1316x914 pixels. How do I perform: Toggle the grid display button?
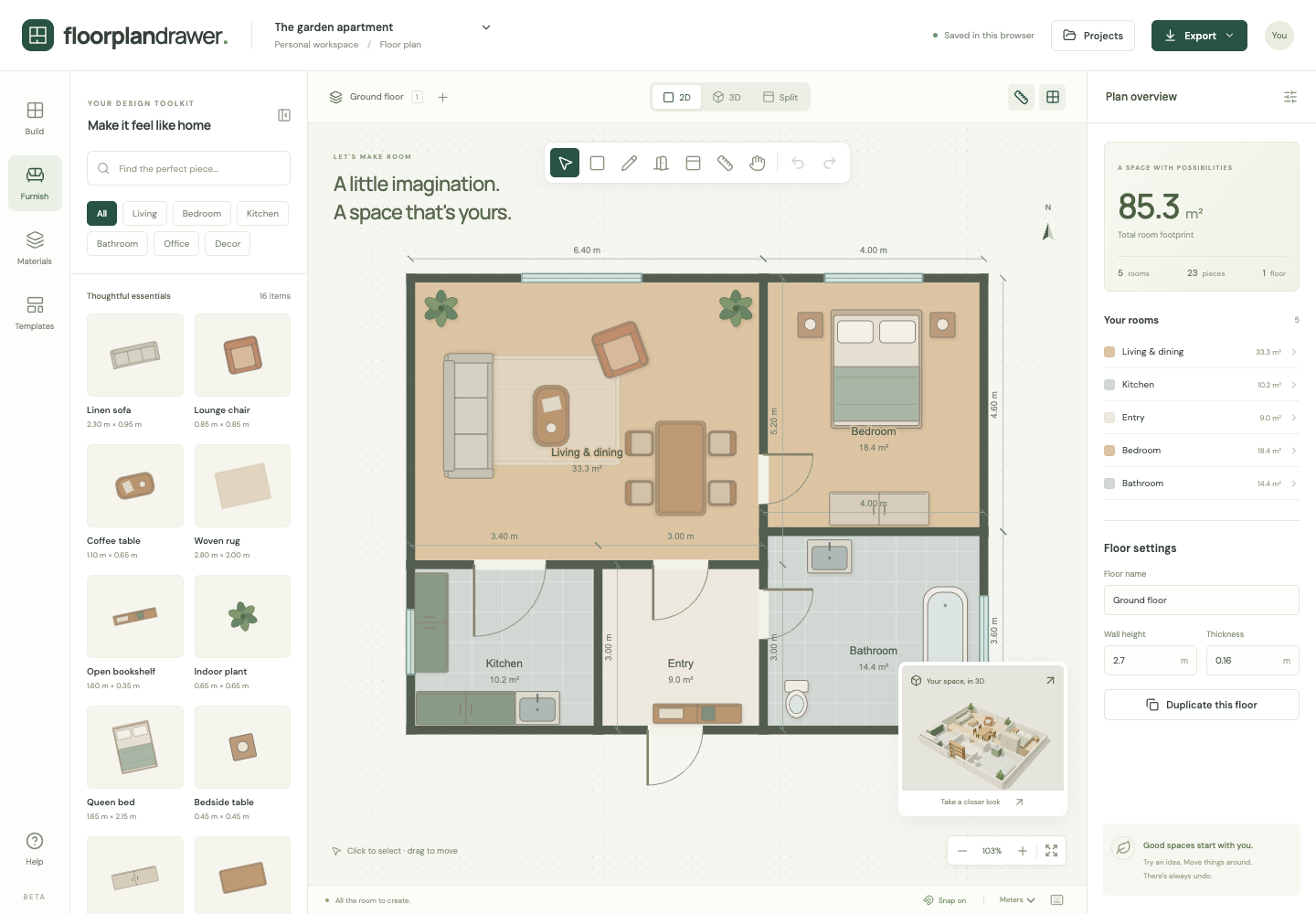coord(1053,97)
